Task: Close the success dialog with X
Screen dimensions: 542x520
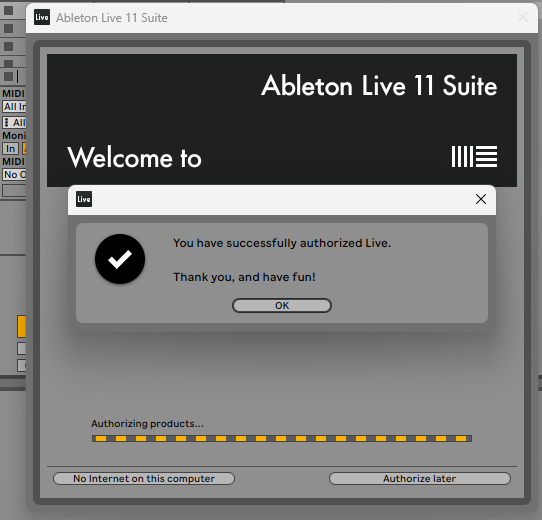Action: pos(481,199)
